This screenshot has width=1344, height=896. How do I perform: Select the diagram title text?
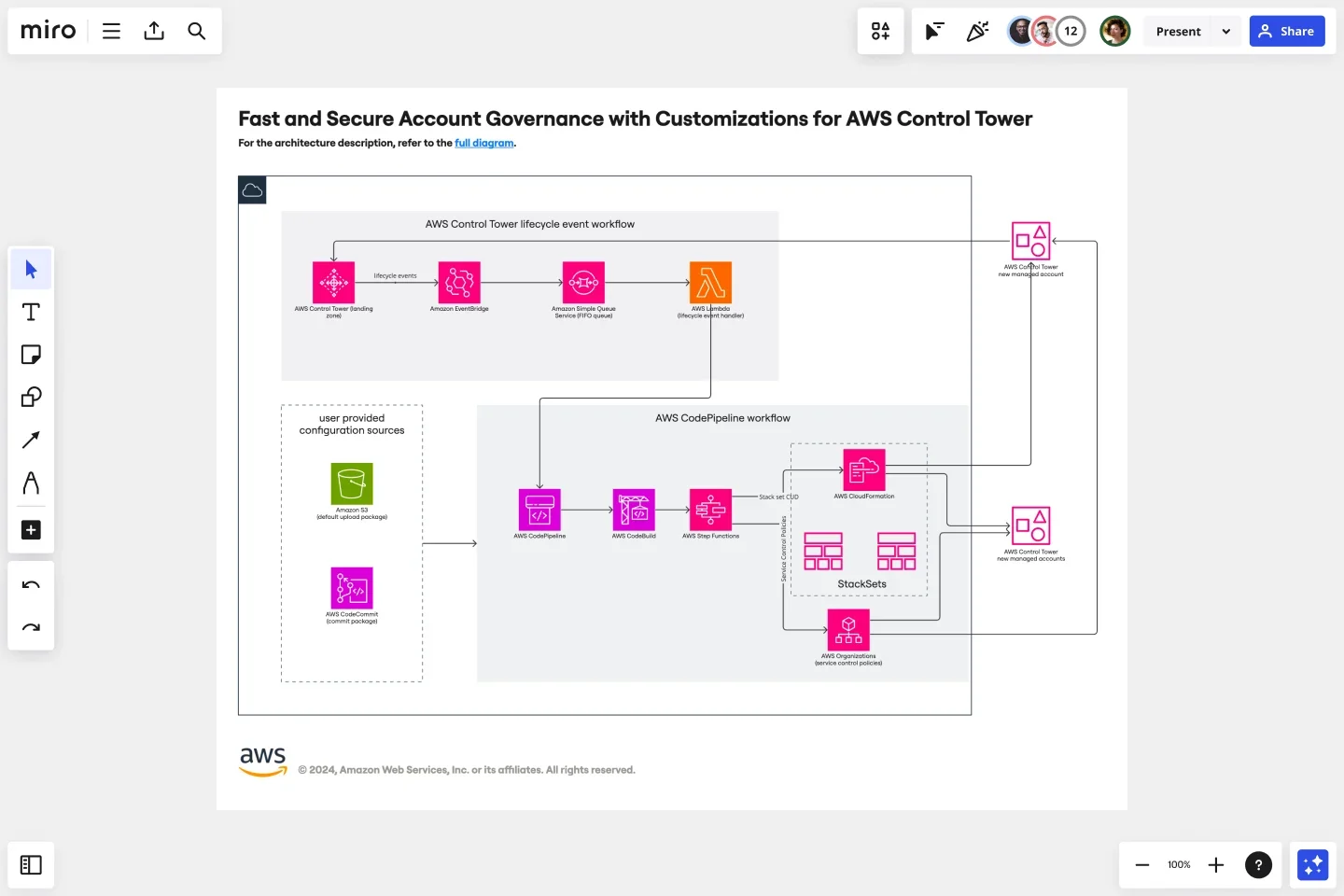[x=636, y=119]
